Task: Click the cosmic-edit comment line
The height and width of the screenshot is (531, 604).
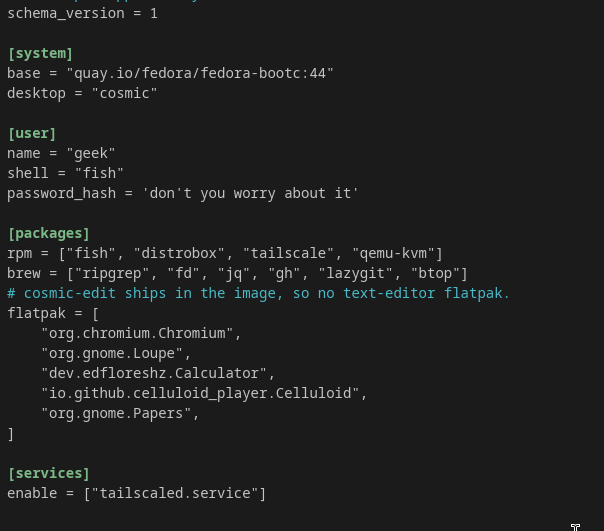Action: tap(258, 293)
